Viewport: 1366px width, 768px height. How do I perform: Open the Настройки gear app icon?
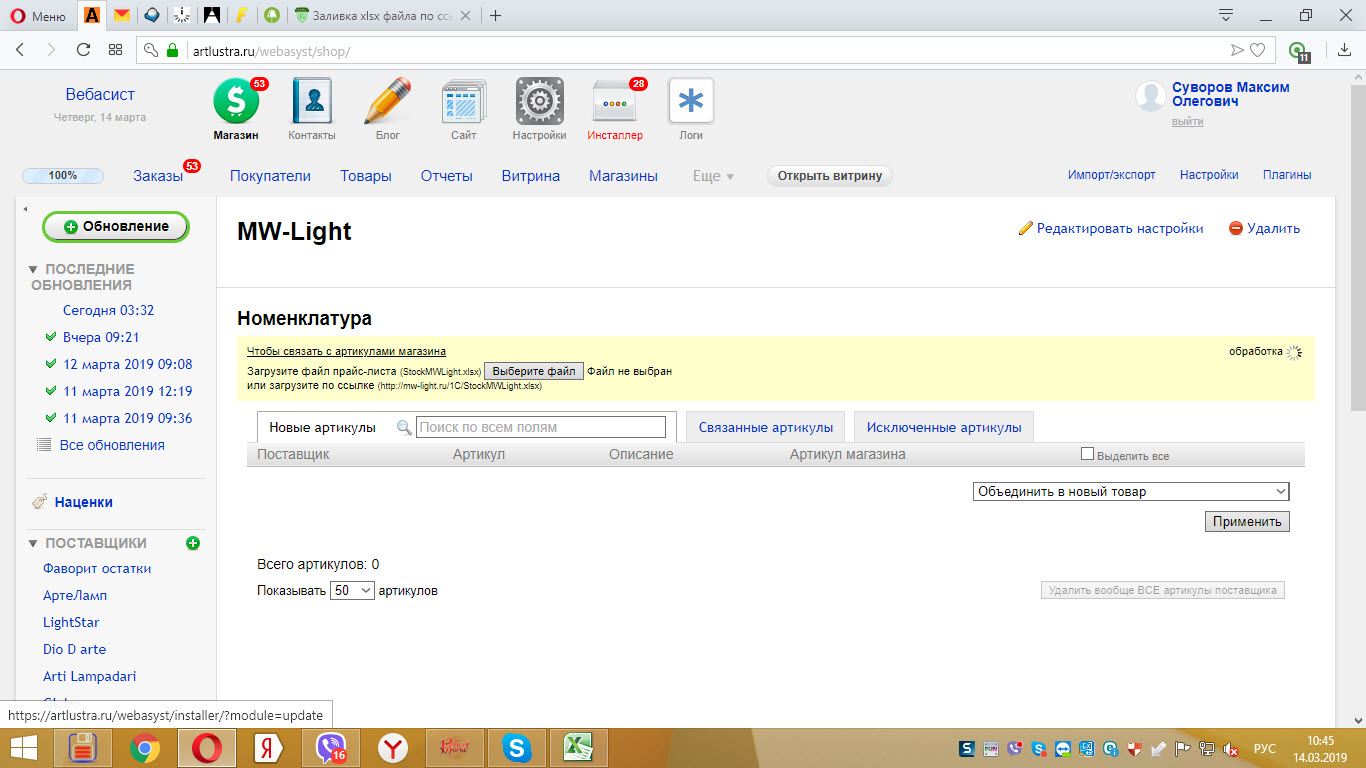point(540,102)
